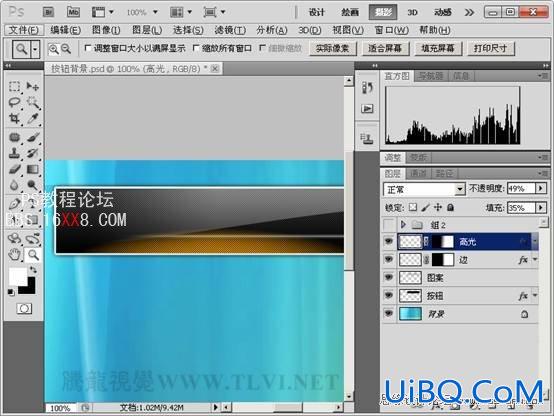The width and height of the screenshot is (554, 416).
Task: Toggle visibility box of 组 2 group
Action: click(389, 224)
